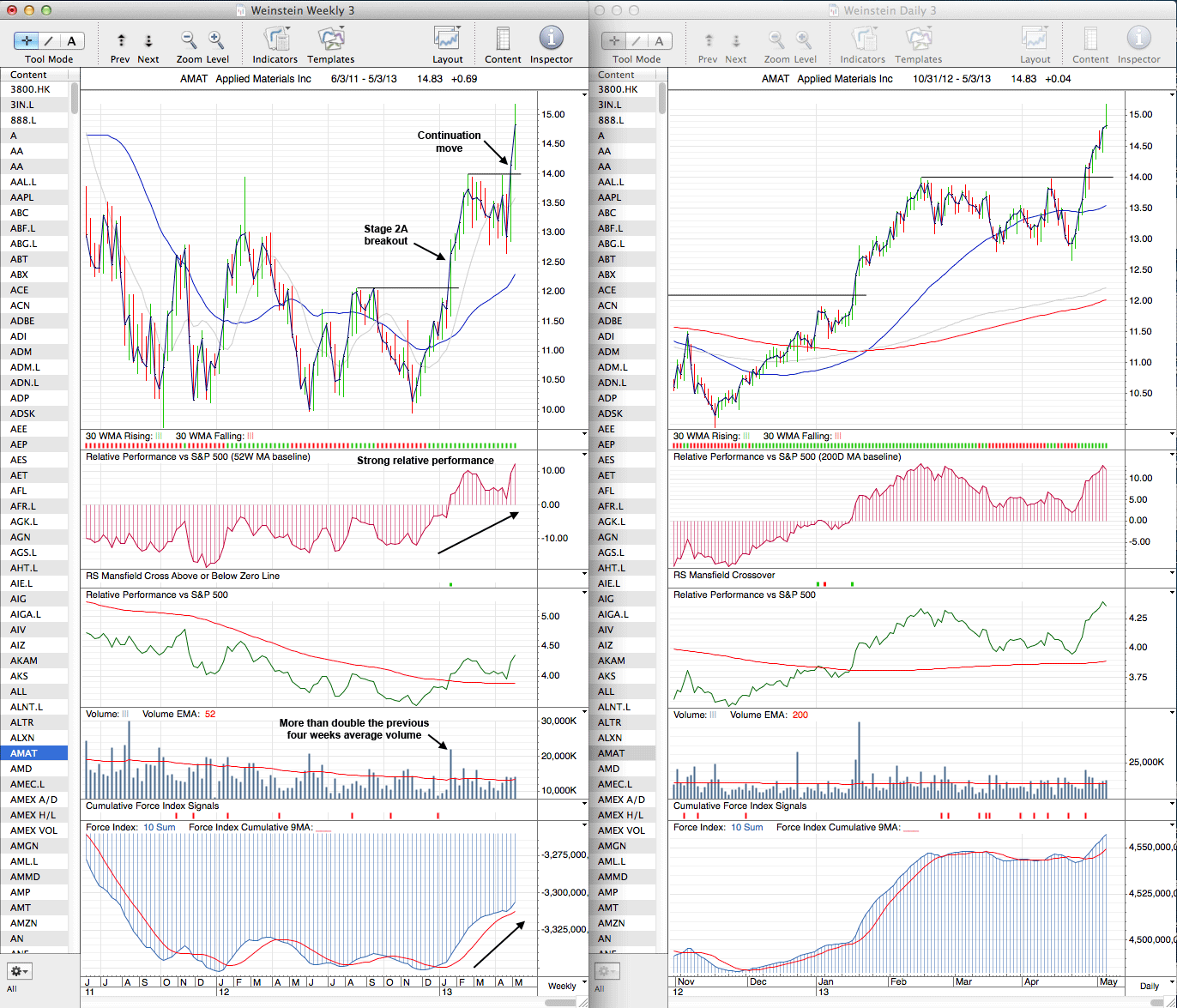Select the crosshair tool mode in Weekly window
This screenshot has height=1008, width=1177.
(x=27, y=41)
